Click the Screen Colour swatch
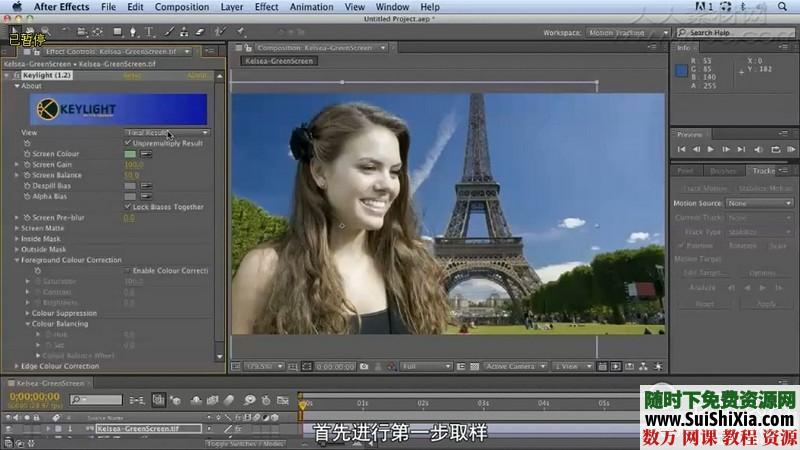800x450 pixels. [130, 154]
